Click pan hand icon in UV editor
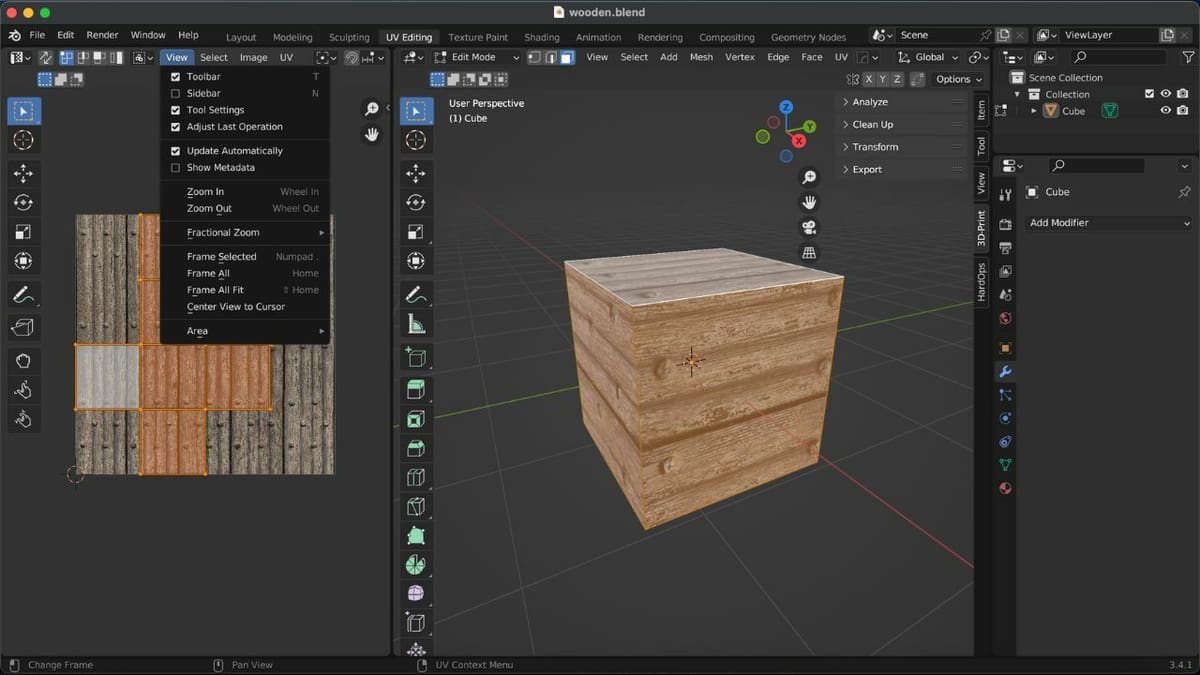 (x=372, y=134)
